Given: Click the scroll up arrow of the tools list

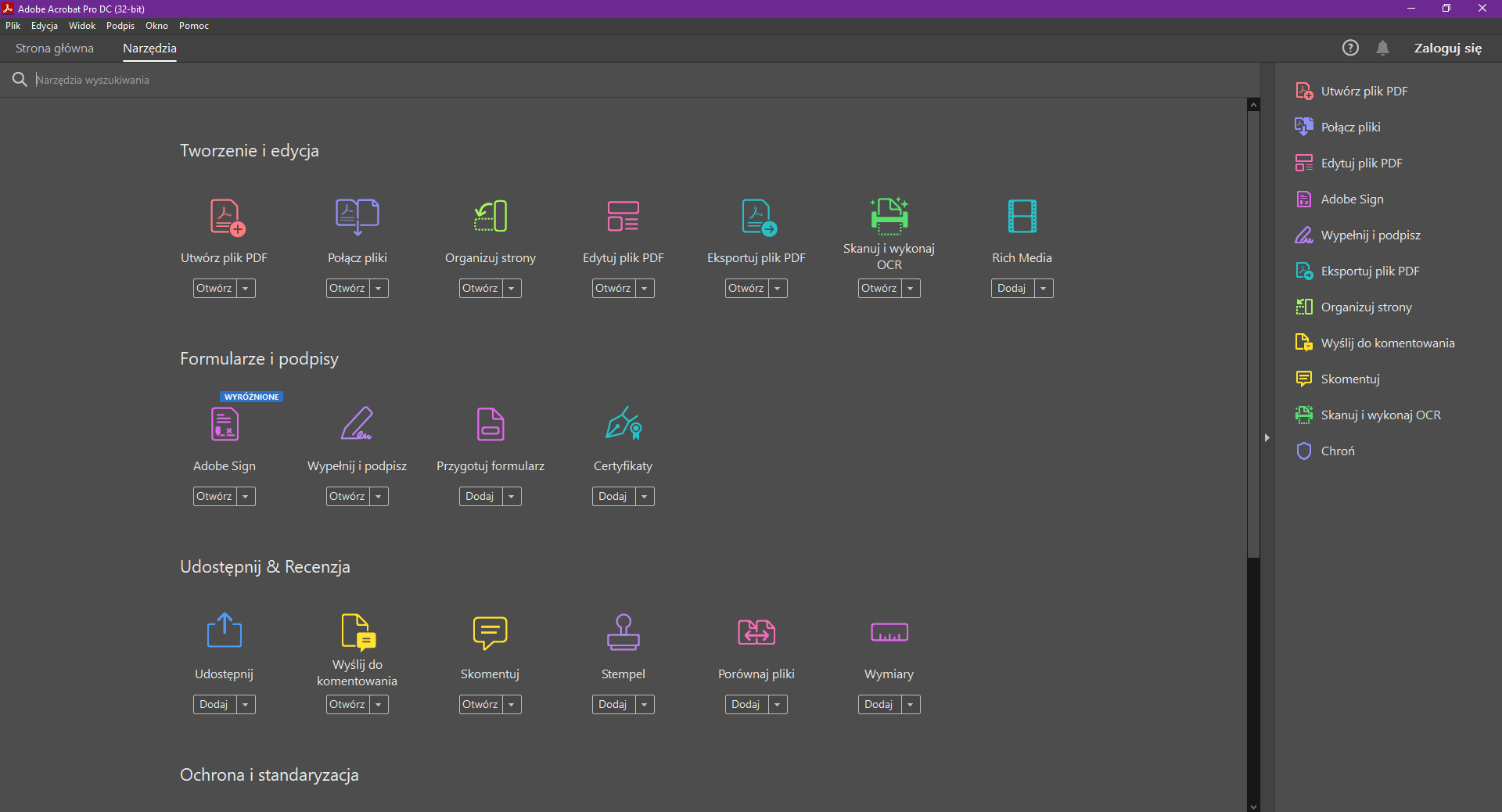Looking at the screenshot, I should [x=1254, y=105].
